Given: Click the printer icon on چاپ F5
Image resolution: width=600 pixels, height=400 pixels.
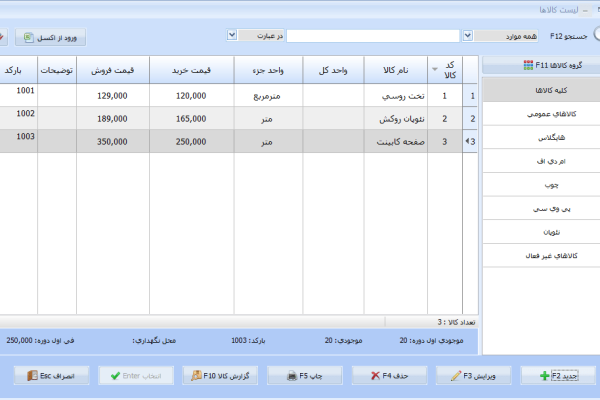Looking at the screenshot, I should point(292,376).
